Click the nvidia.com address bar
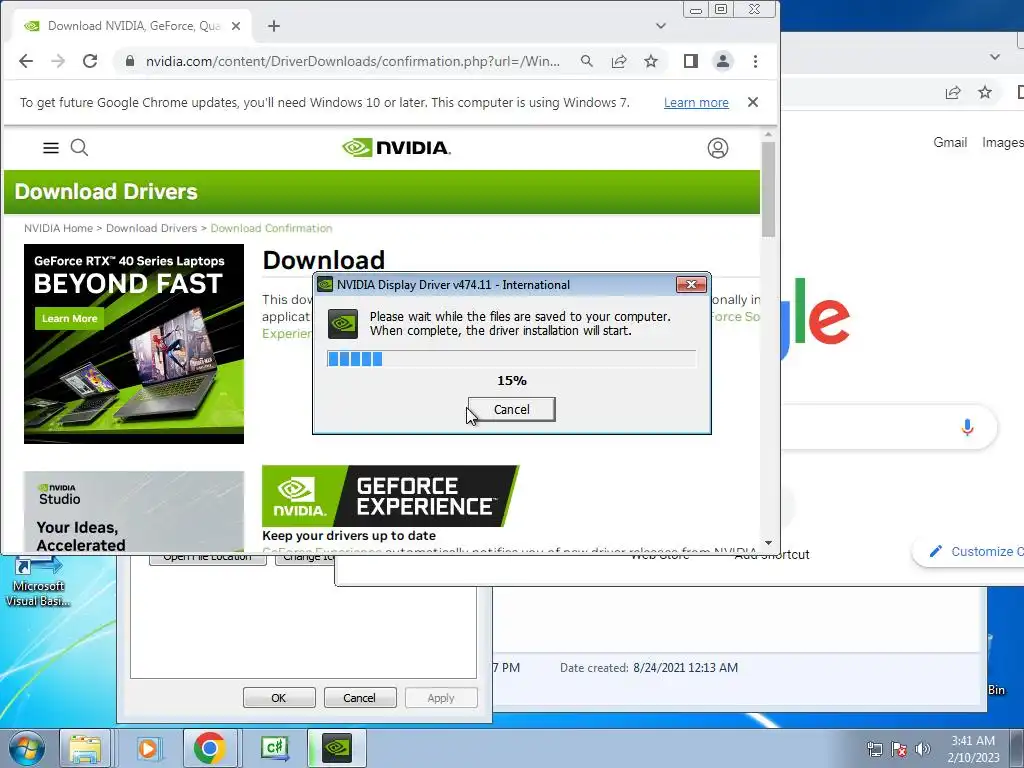Viewport: 1024px width, 768px height. point(353,61)
